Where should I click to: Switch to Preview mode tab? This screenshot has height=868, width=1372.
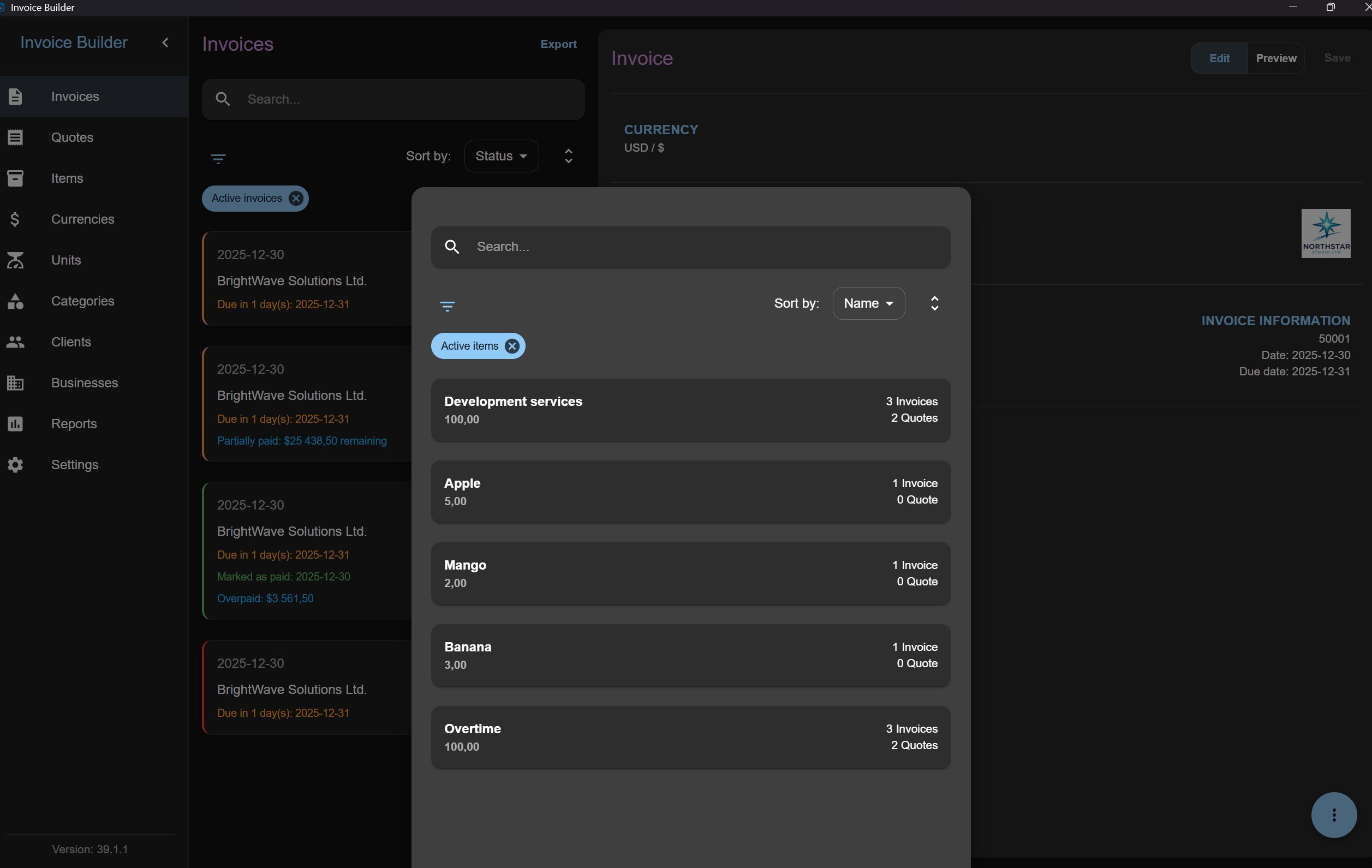(1276, 58)
